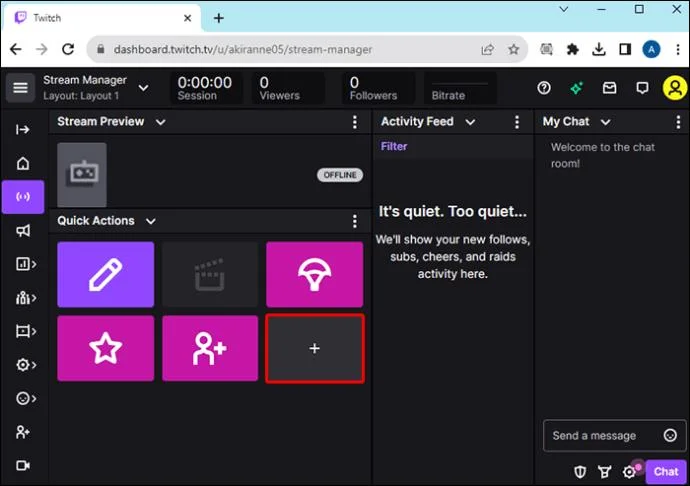
Task: Open the Chrome three-dot menu
Action: pos(678,49)
